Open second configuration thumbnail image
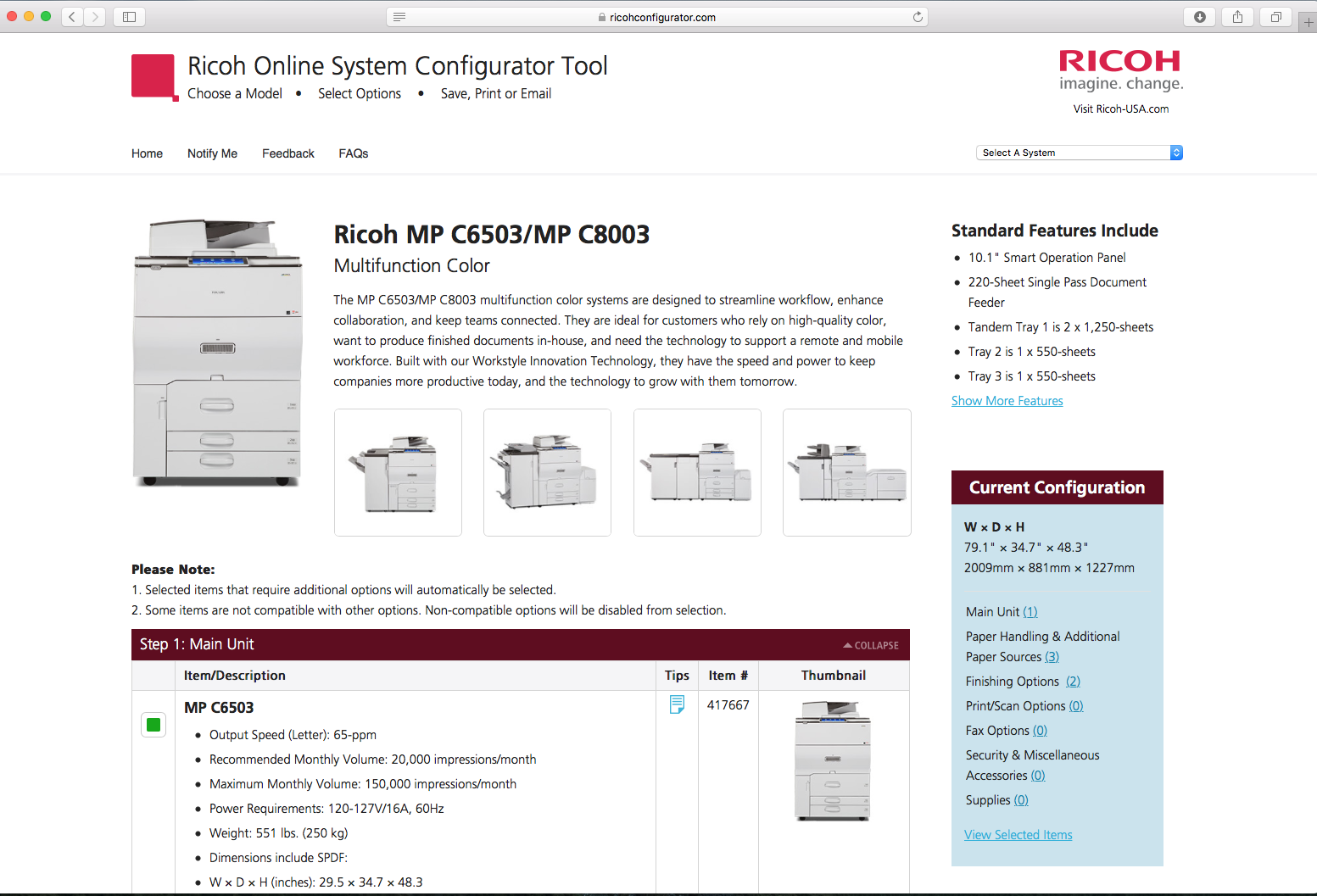The image size is (1317, 896). click(x=547, y=472)
